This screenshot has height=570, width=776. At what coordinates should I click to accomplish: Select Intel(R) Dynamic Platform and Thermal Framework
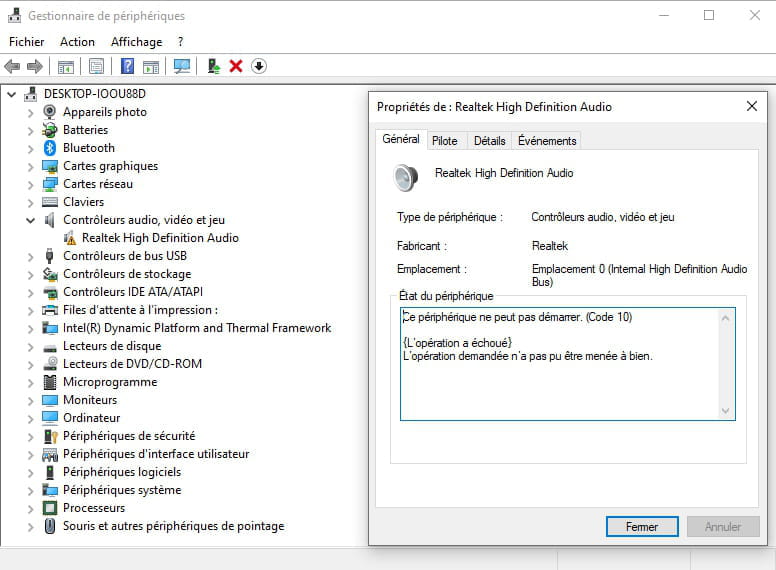196,328
